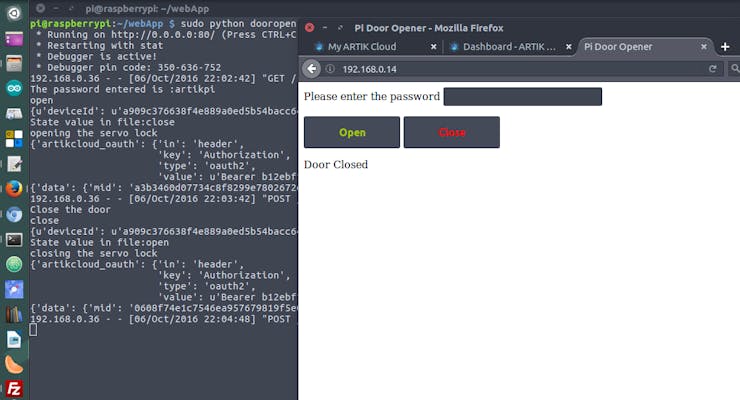The height and width of the screenshot is (400, 740).
Task: Click the terminal cursor block at the bottom
Action: 33,330
